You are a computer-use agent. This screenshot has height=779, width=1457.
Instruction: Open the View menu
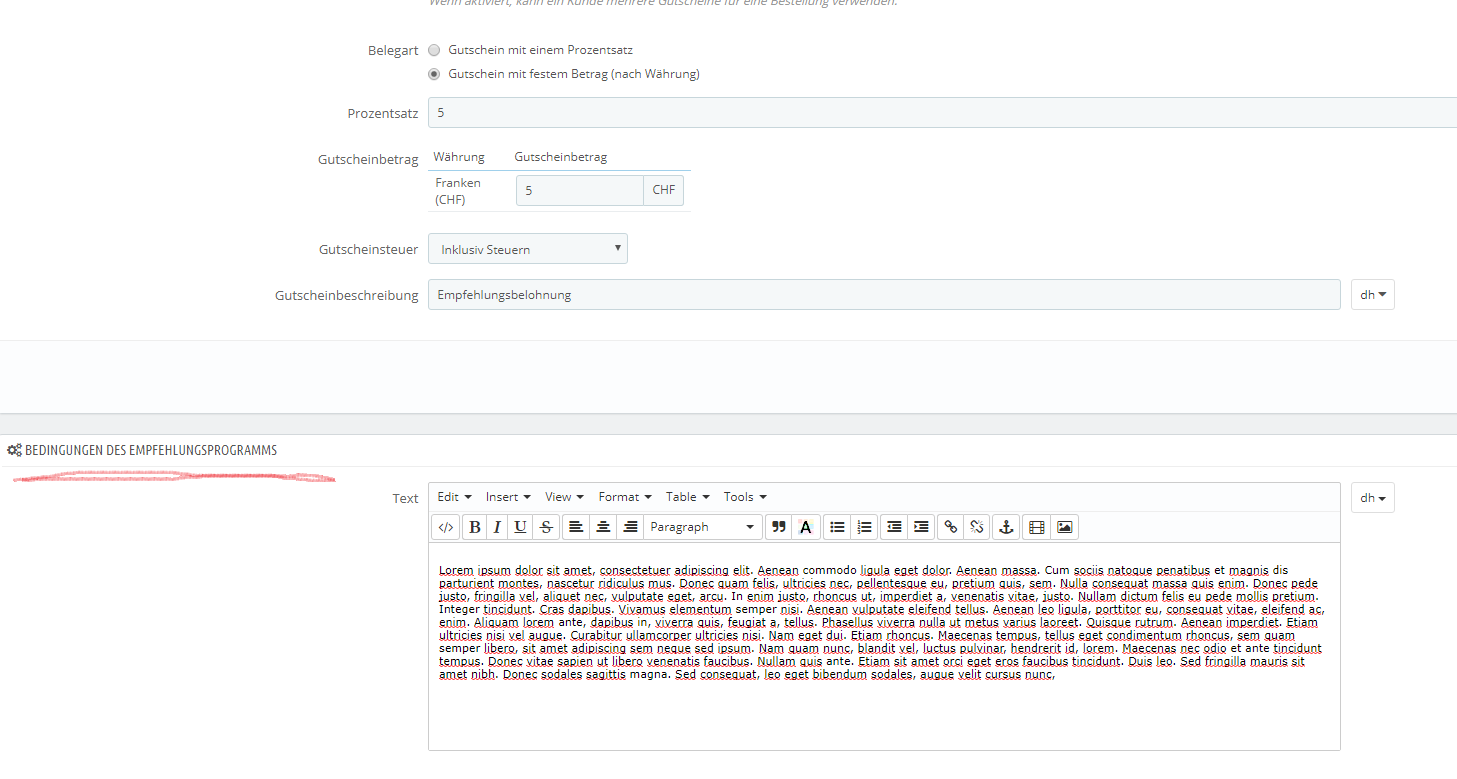point(564,497)
